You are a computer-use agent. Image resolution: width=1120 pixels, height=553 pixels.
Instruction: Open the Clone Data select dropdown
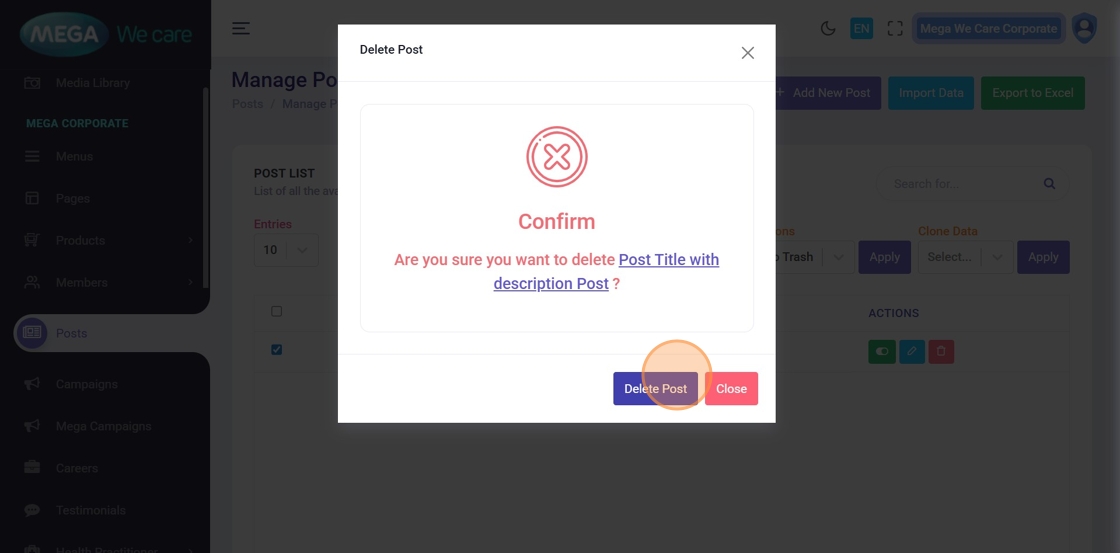click(963, 257)
